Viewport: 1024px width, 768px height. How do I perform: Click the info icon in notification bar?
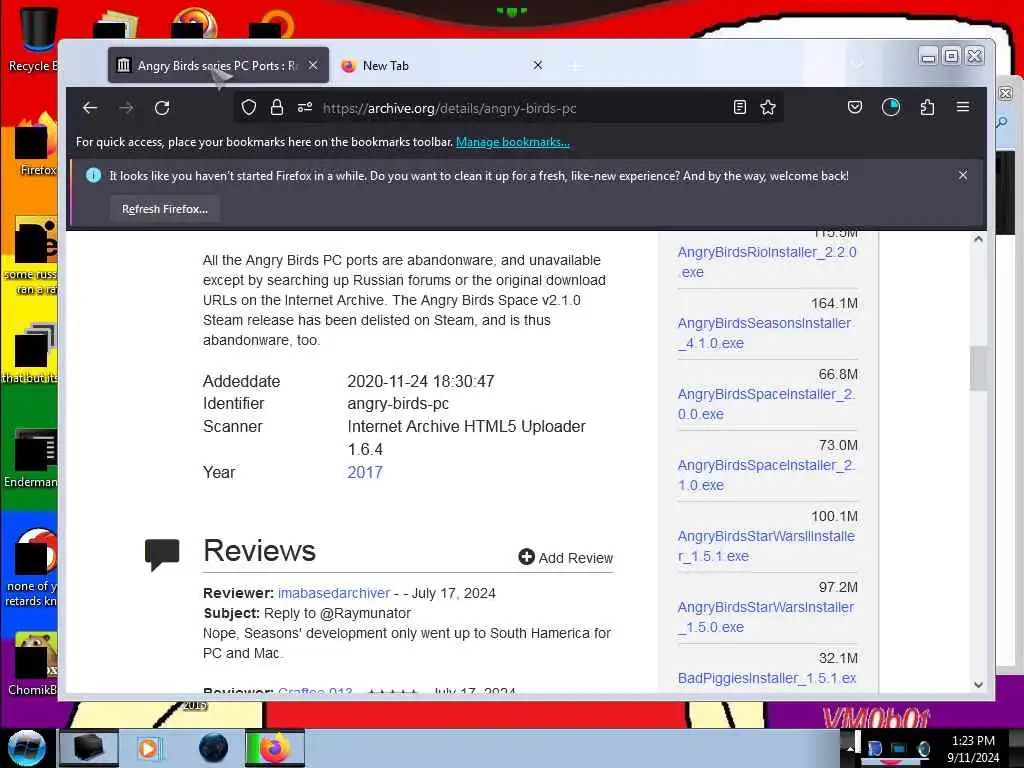coord(93,175)
